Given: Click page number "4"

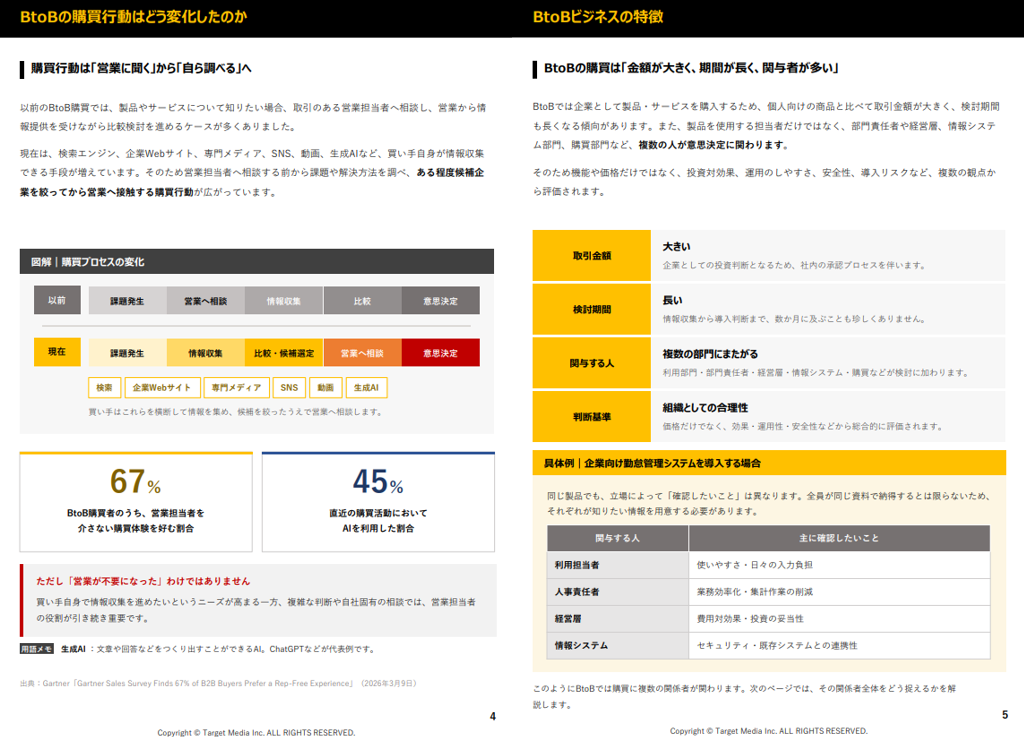Looking at the screenshot, I should (x=493, y=716).
